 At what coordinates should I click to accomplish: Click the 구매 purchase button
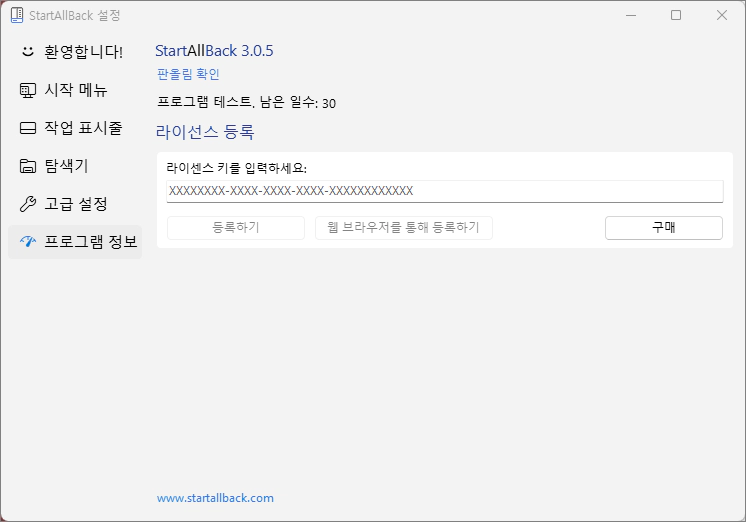click(664, 228)
